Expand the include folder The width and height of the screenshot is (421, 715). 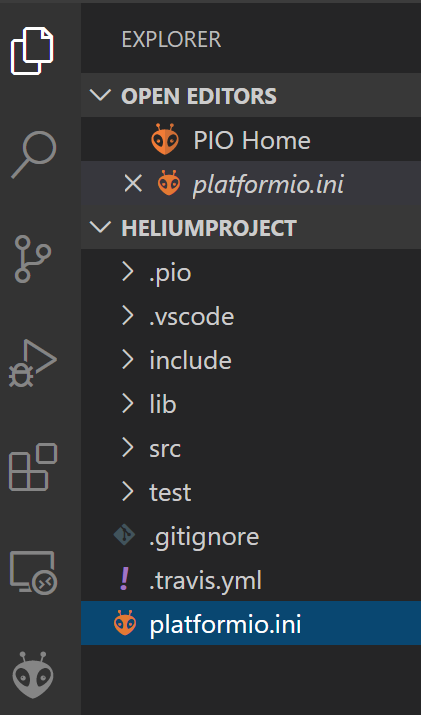point(251,360)
